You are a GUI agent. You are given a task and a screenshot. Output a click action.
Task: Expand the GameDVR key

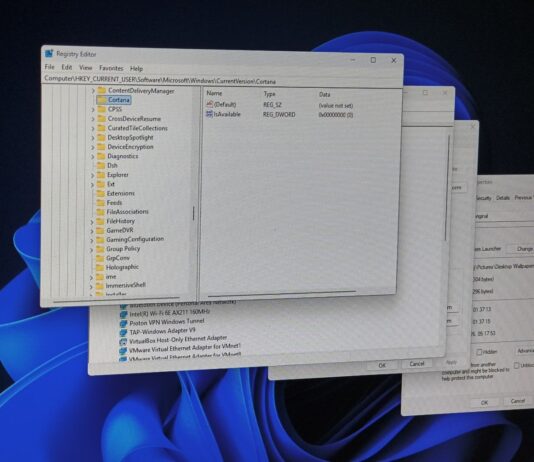[x=92, y=231]
